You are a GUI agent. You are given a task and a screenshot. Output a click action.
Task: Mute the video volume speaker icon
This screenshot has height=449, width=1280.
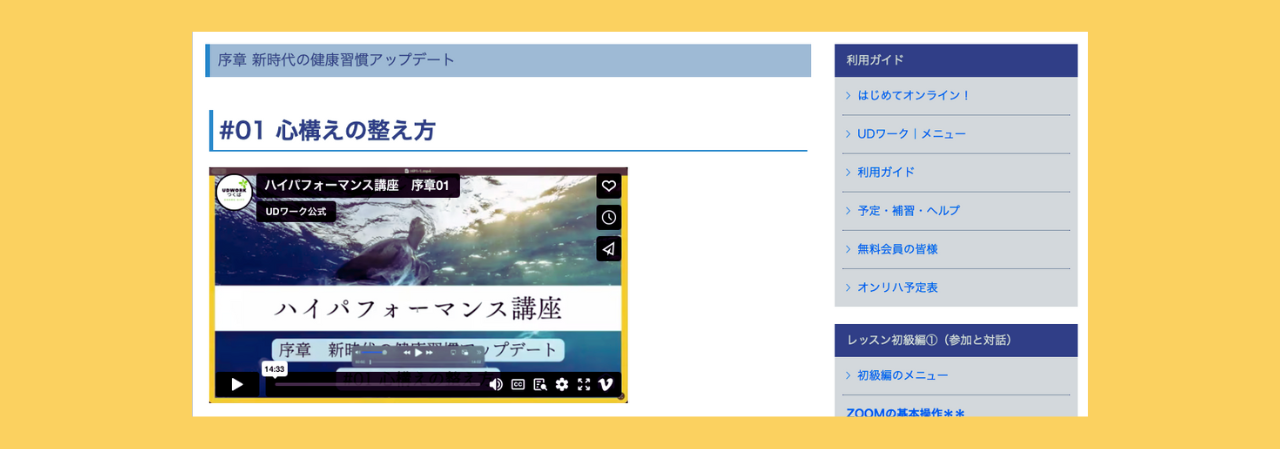point(496,384)
